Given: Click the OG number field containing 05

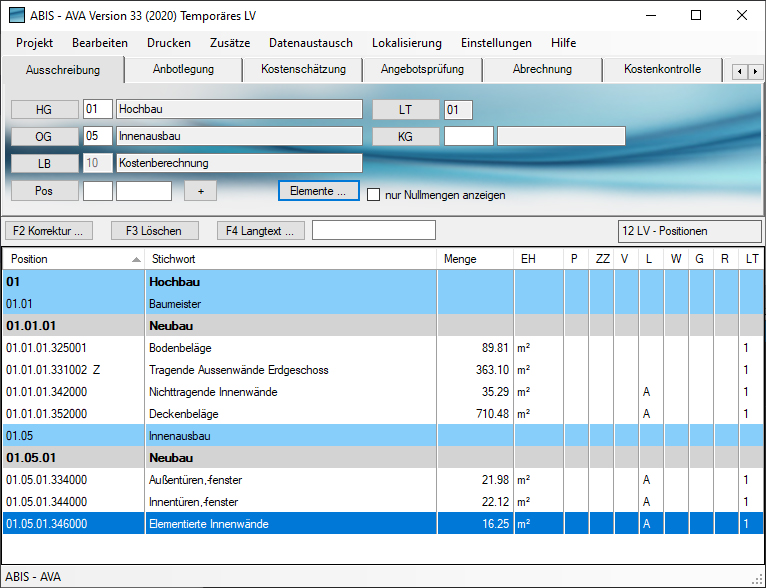Looking at the screenshot, I should [98, 136].
